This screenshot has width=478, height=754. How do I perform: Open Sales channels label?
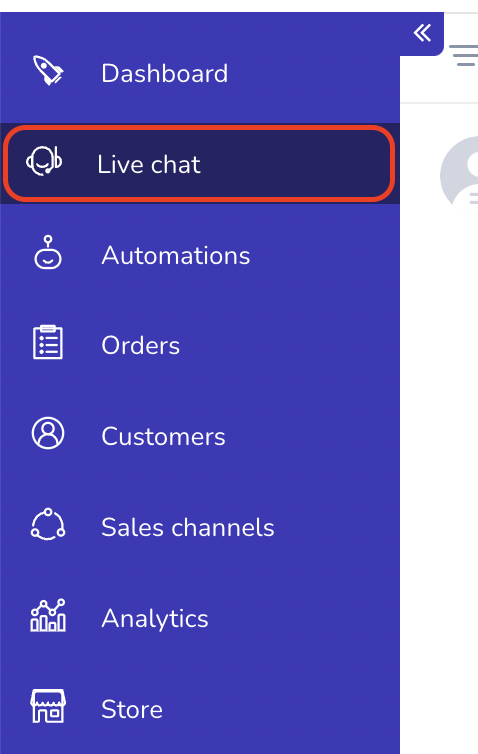(188, 527)
